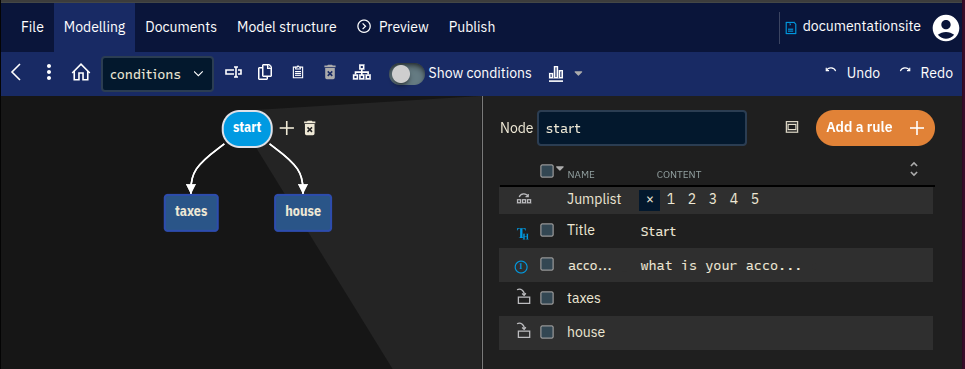The width and height of the screenshot is (965, 369).
Task: Click the house row name
Action: (586, 332)
